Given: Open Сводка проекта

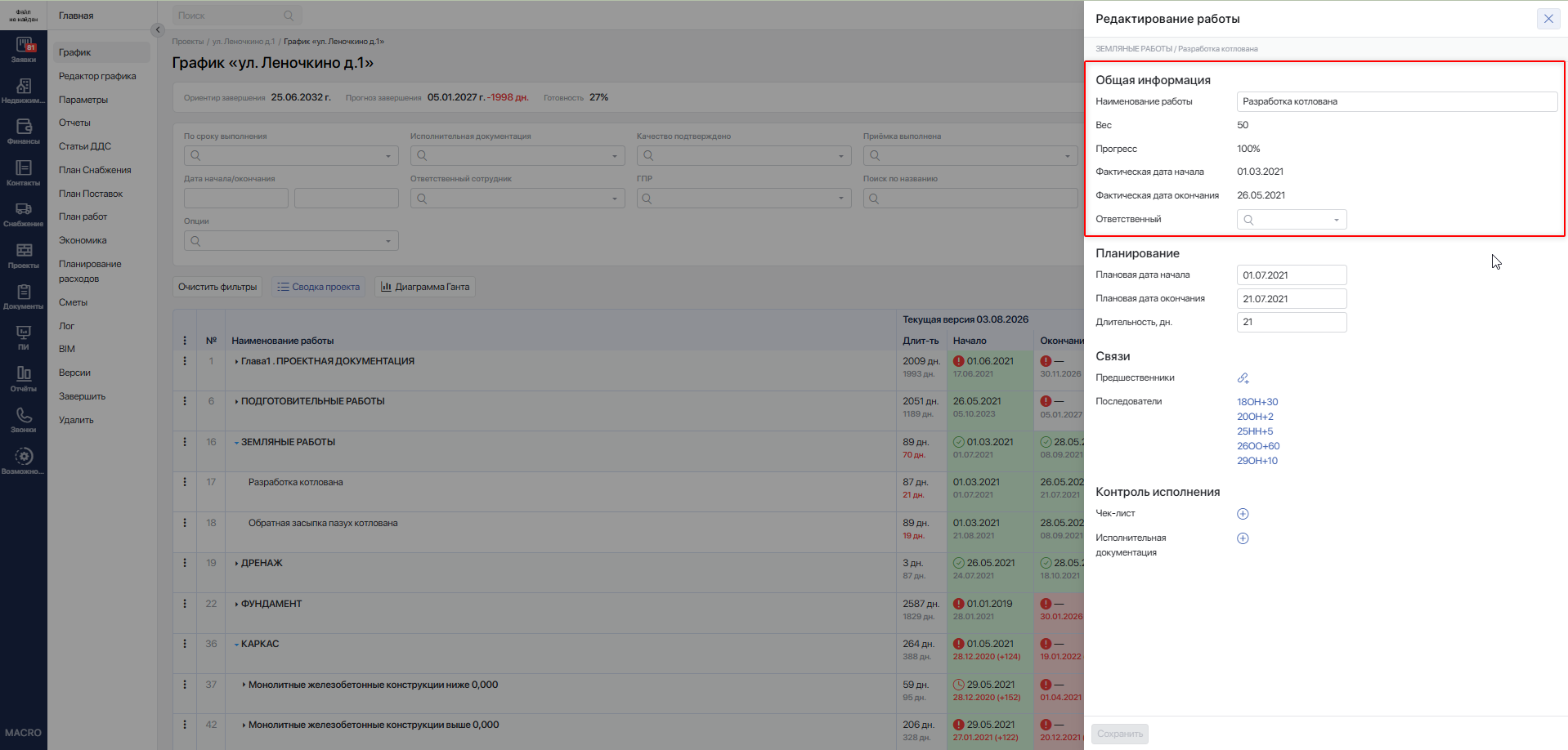Looking at the screenshot, I should tap(318, 287).
